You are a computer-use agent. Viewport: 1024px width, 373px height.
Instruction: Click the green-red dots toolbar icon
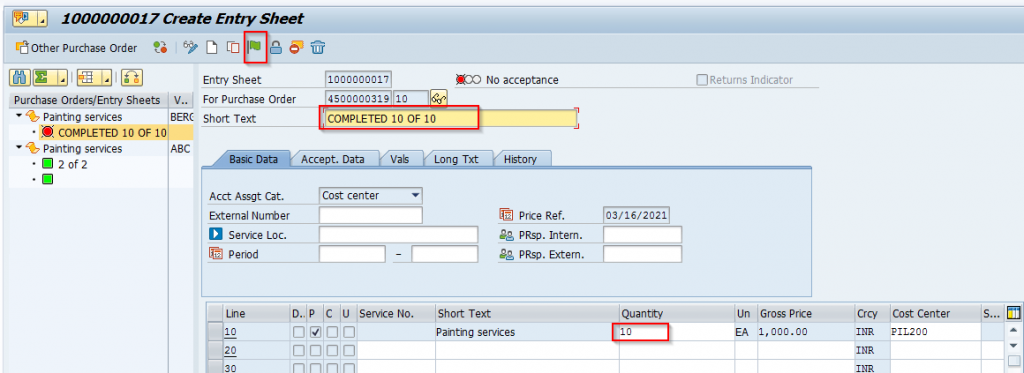coord(160,47)
